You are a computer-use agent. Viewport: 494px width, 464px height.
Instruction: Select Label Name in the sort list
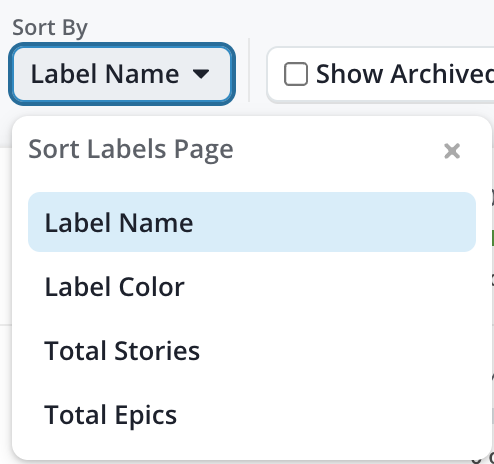point(252,222)
